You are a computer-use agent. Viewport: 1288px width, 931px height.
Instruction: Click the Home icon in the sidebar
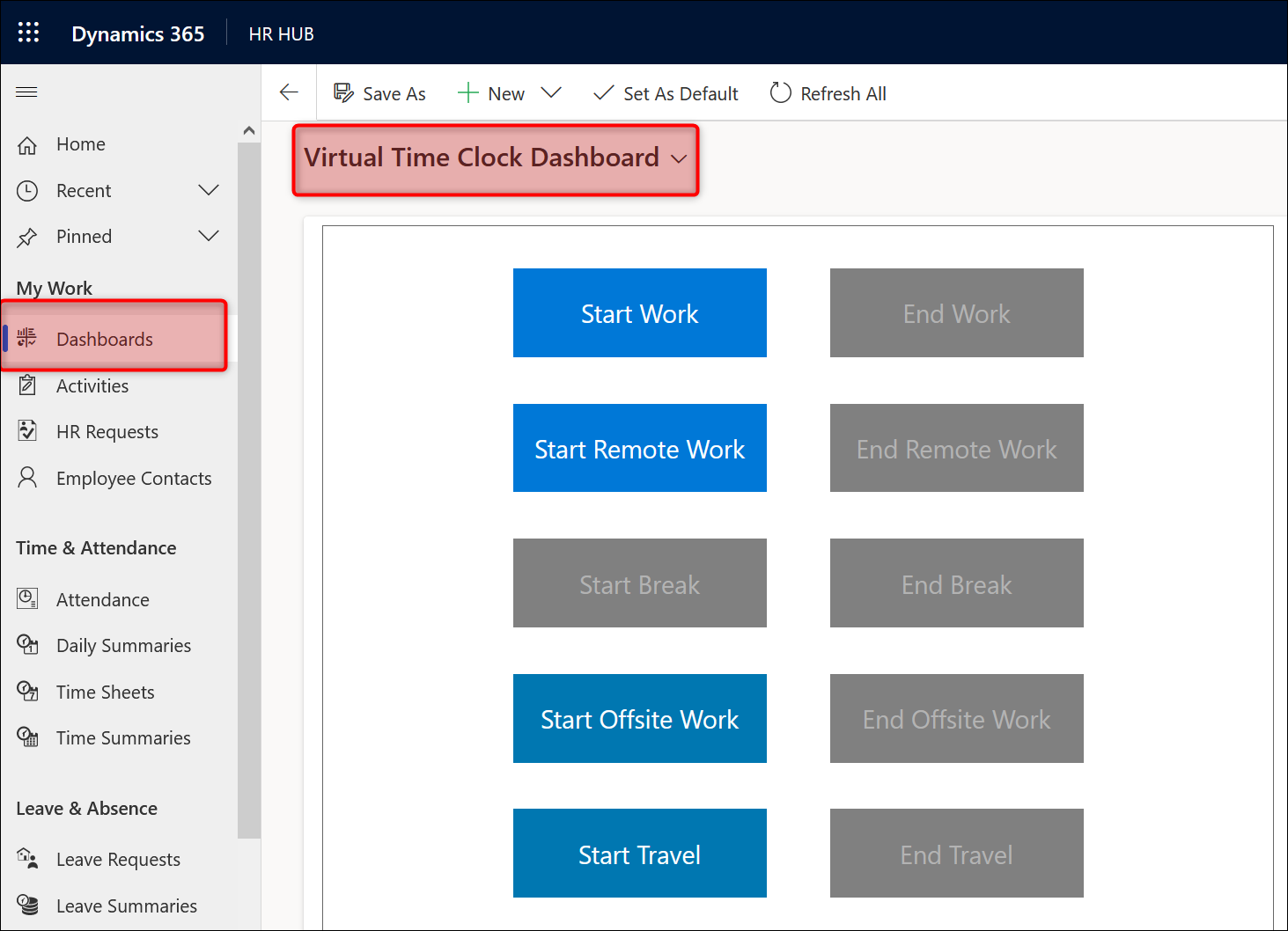(27, 145)
